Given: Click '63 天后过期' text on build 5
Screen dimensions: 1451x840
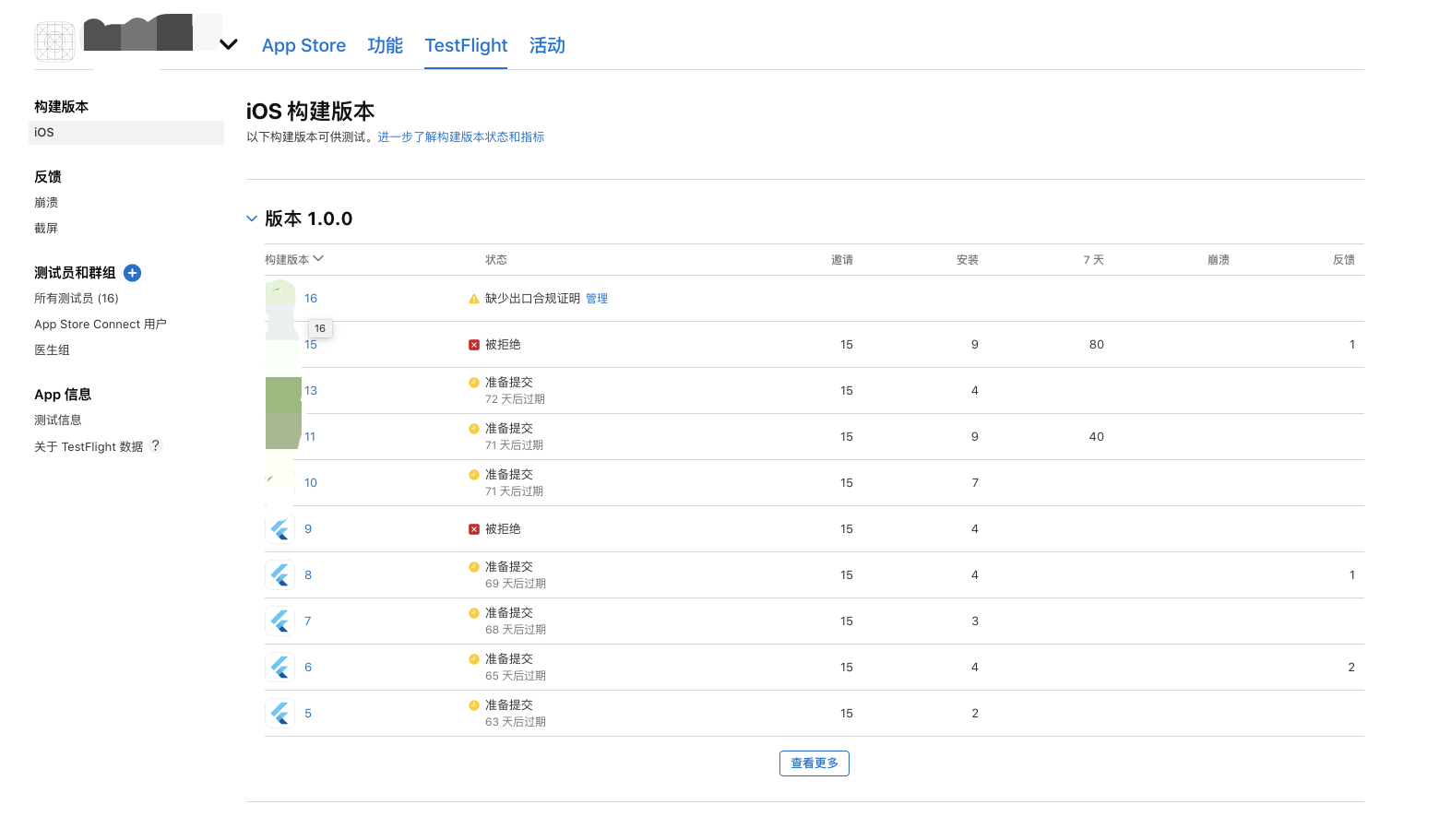Looking at the screenshot, I should (516, 722).
